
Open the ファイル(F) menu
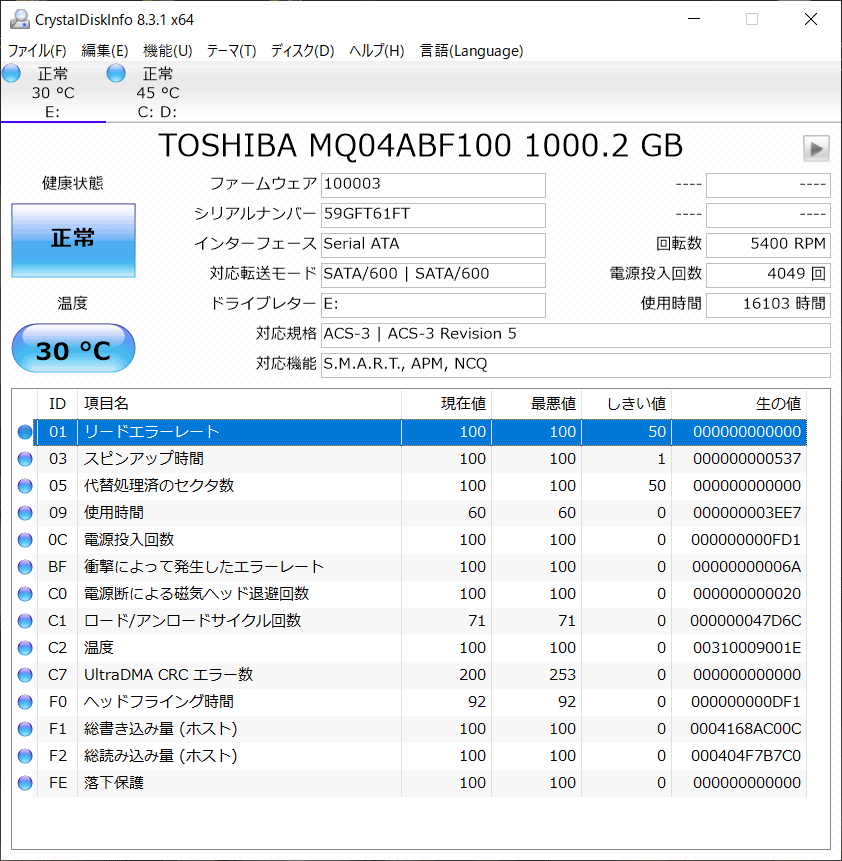coord(37,51)
